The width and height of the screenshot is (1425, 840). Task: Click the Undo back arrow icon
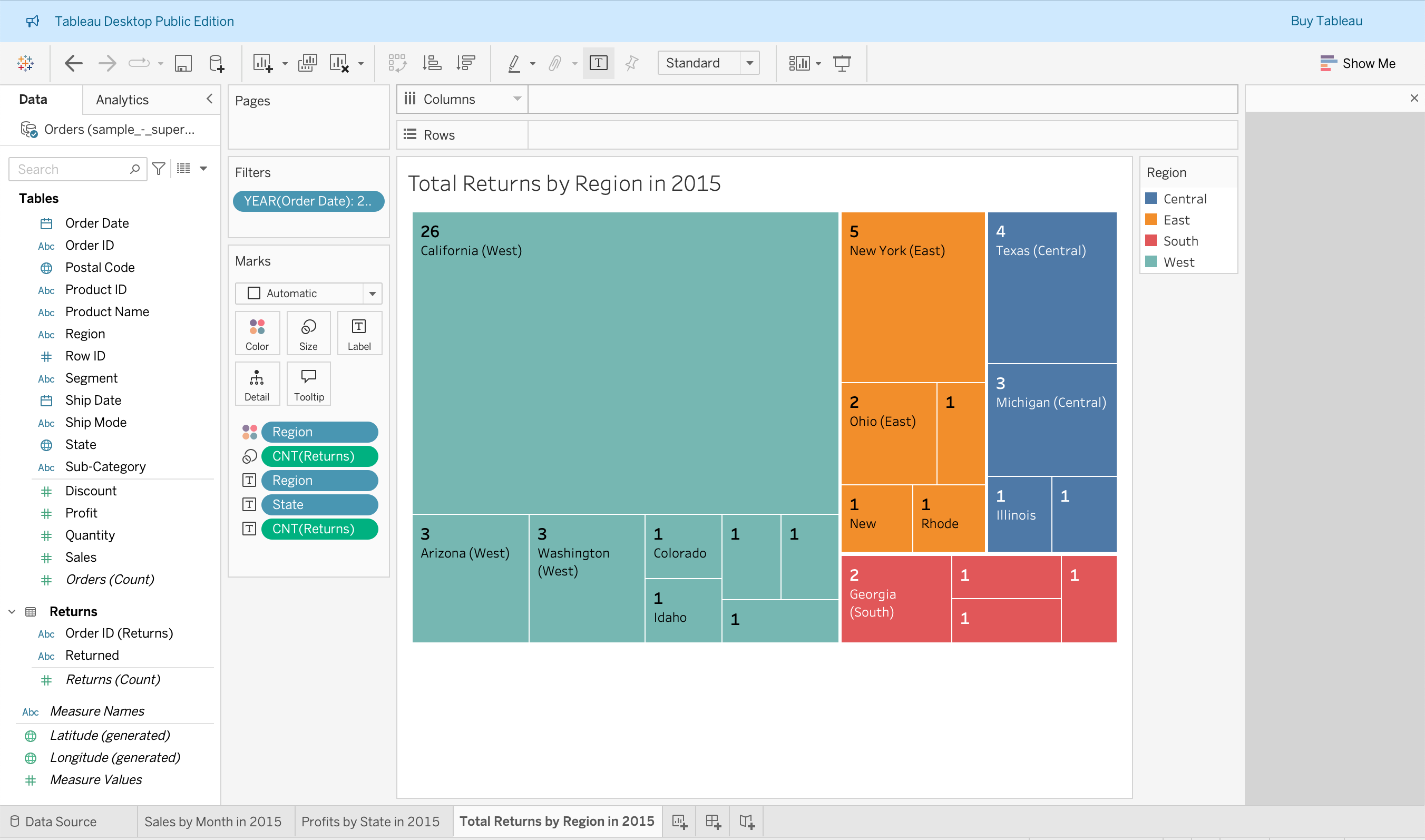click(74, 63)
